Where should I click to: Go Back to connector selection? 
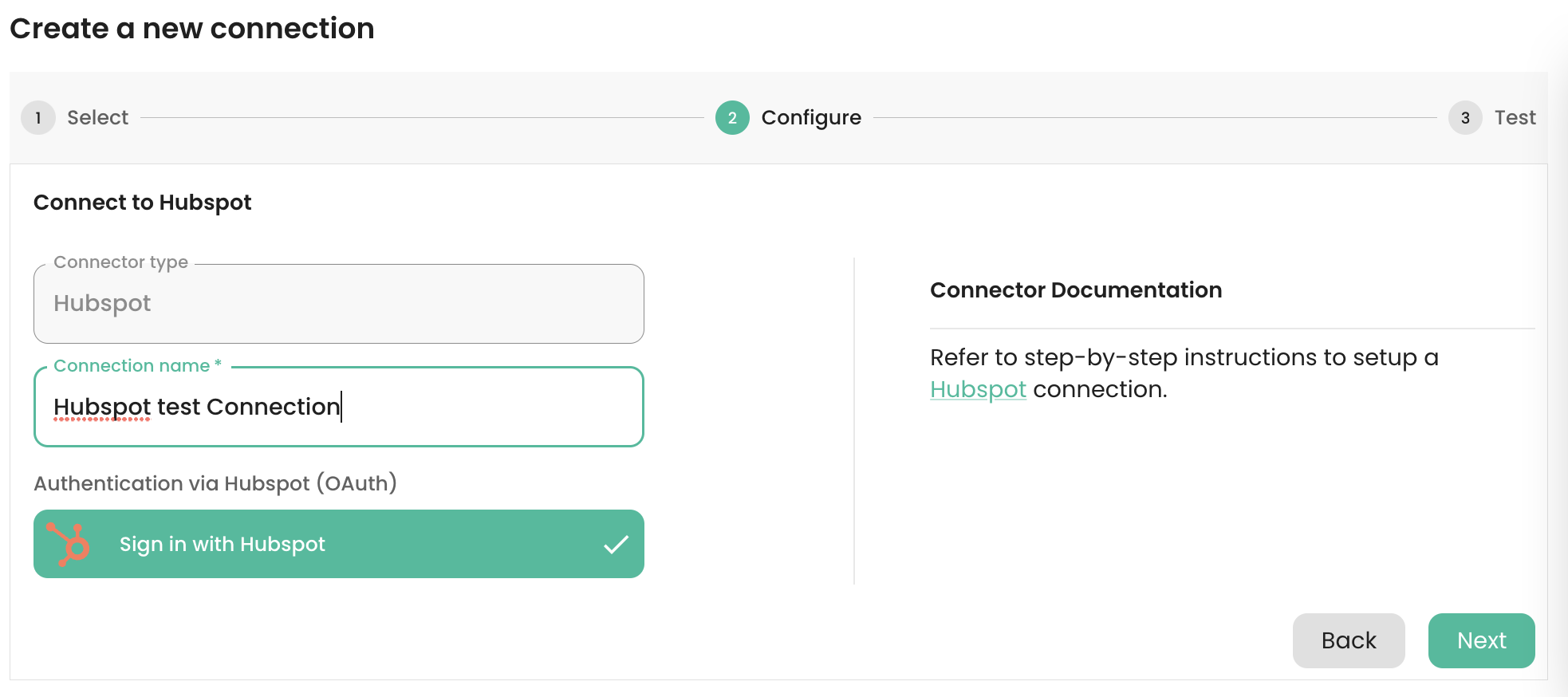click(x=1349, y=640)
